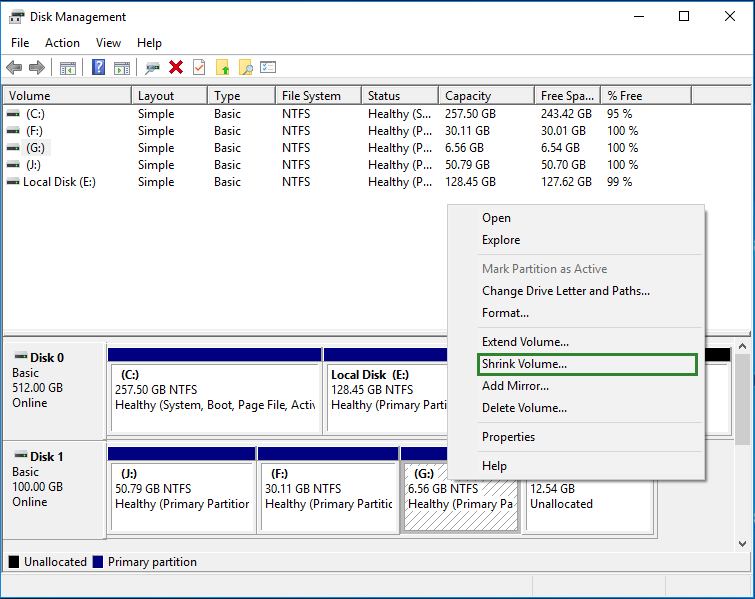The width and height of the screenshot is (755, 599).
Task: Select the (C:) volume row name
Action: click(35, 114)
